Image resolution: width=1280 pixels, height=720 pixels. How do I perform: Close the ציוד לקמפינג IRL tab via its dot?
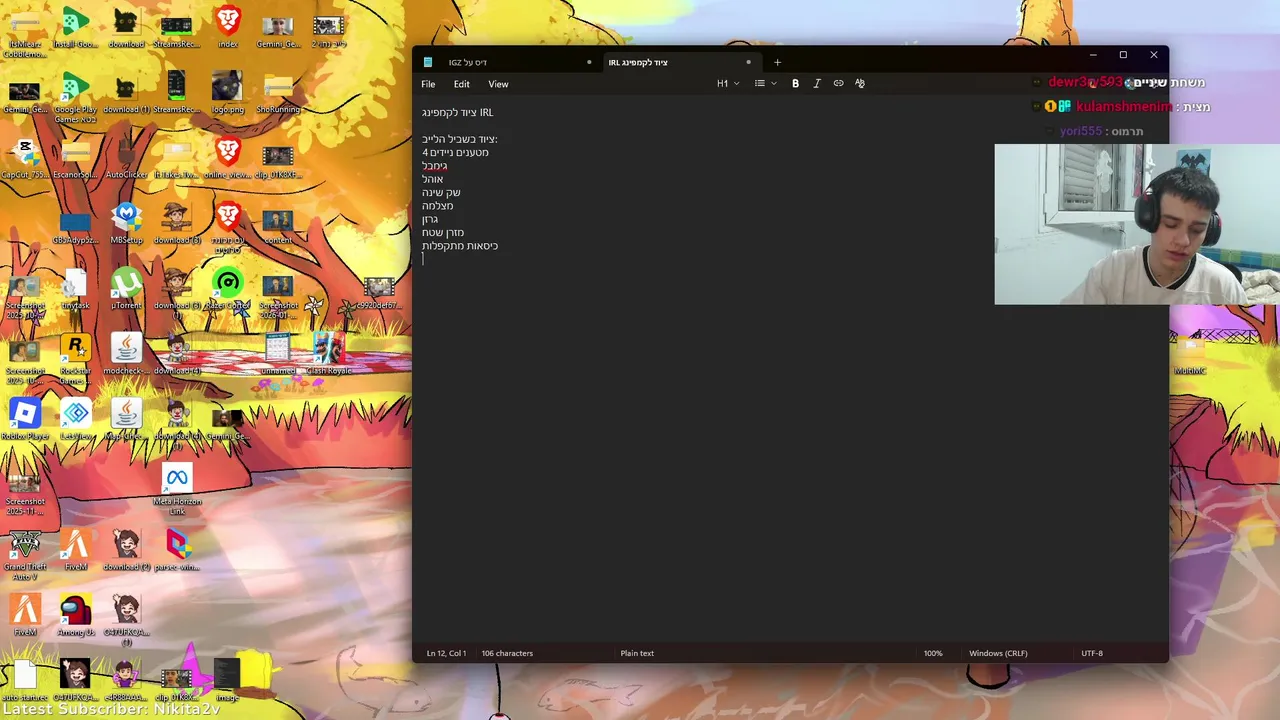pyautogui.click(x=748, y=62)
